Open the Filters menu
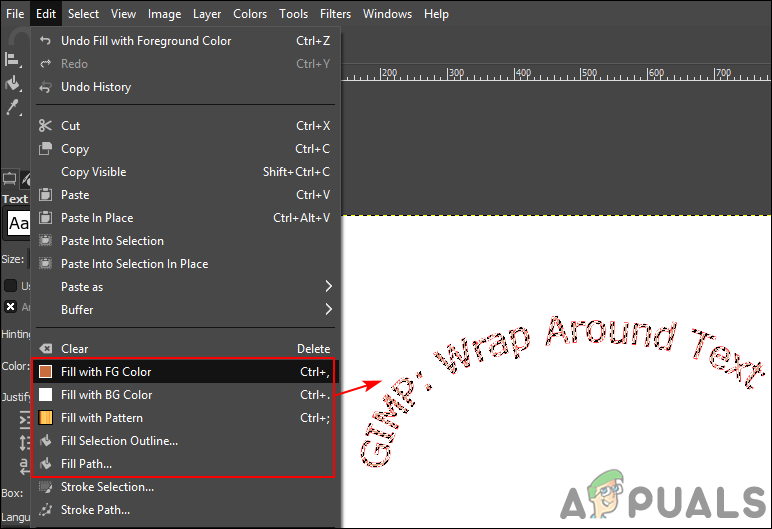 pos(335,14)
